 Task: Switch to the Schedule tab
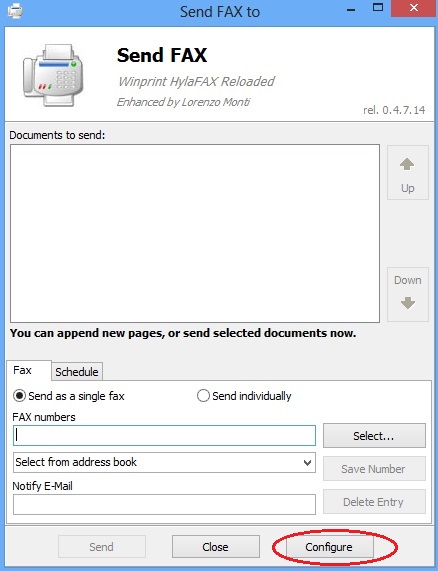click(x=77, y=372)
